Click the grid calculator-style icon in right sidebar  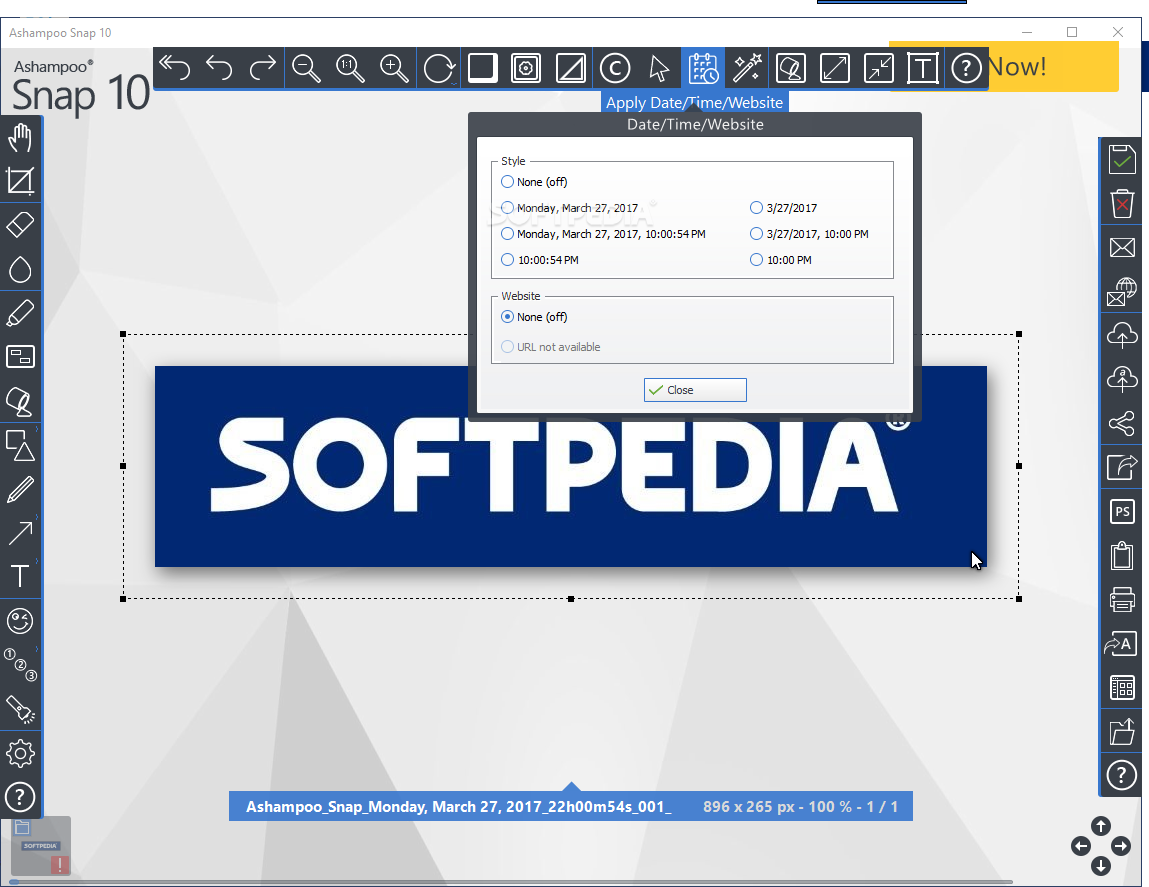(1122, 687)
